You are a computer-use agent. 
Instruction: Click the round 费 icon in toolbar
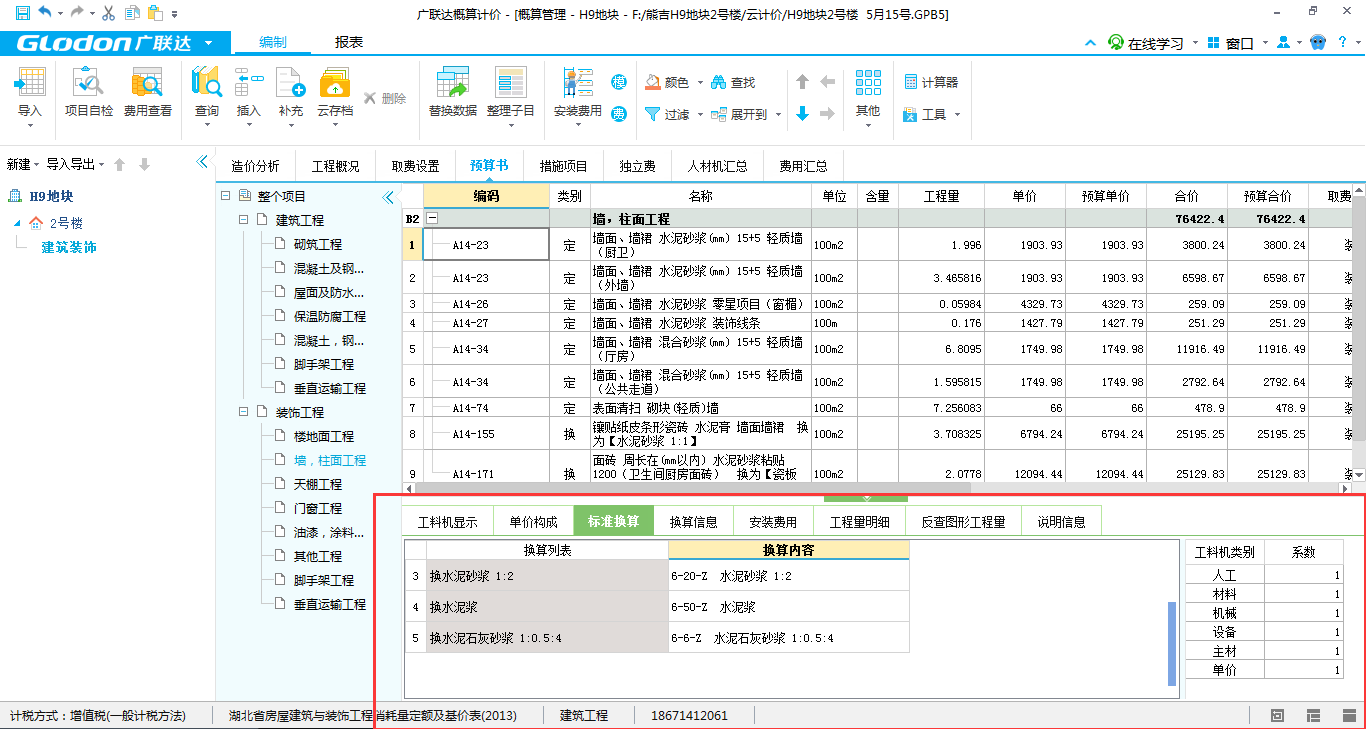619,114
